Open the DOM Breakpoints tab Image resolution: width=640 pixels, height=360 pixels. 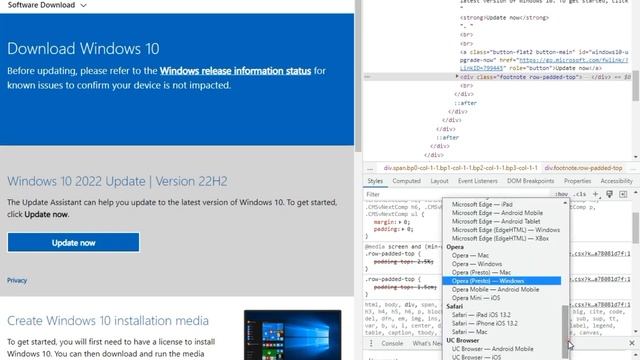[x=530, y=181]
